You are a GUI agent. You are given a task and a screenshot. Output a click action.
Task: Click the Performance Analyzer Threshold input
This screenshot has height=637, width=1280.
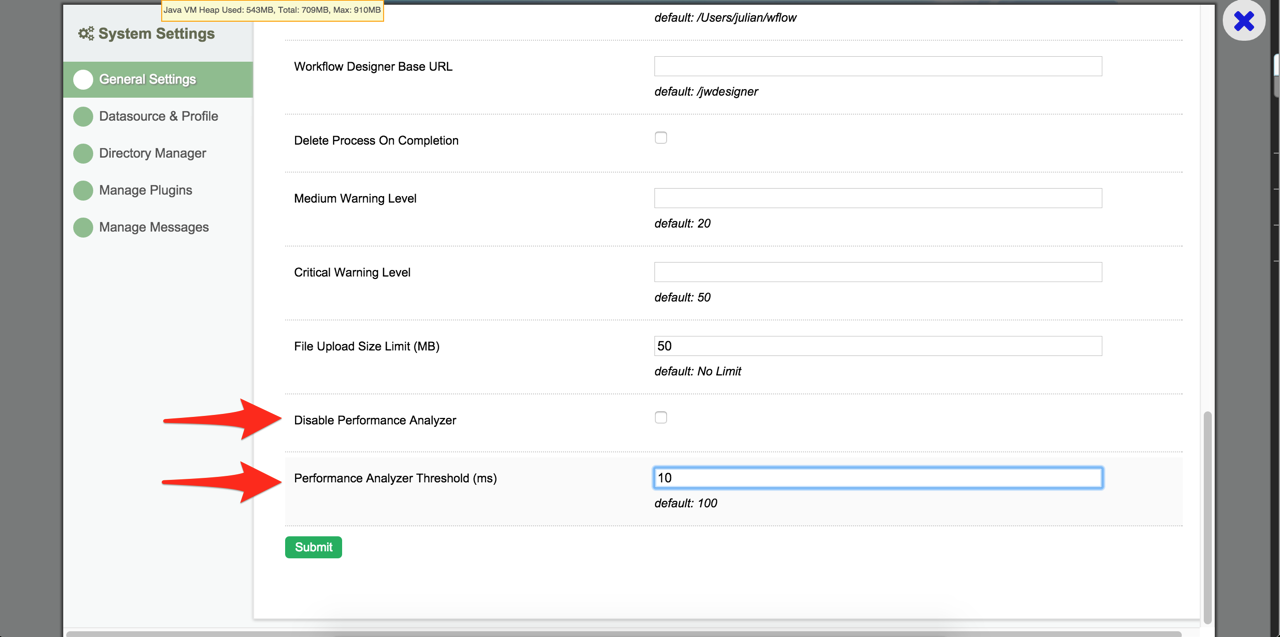pos(877,478)
